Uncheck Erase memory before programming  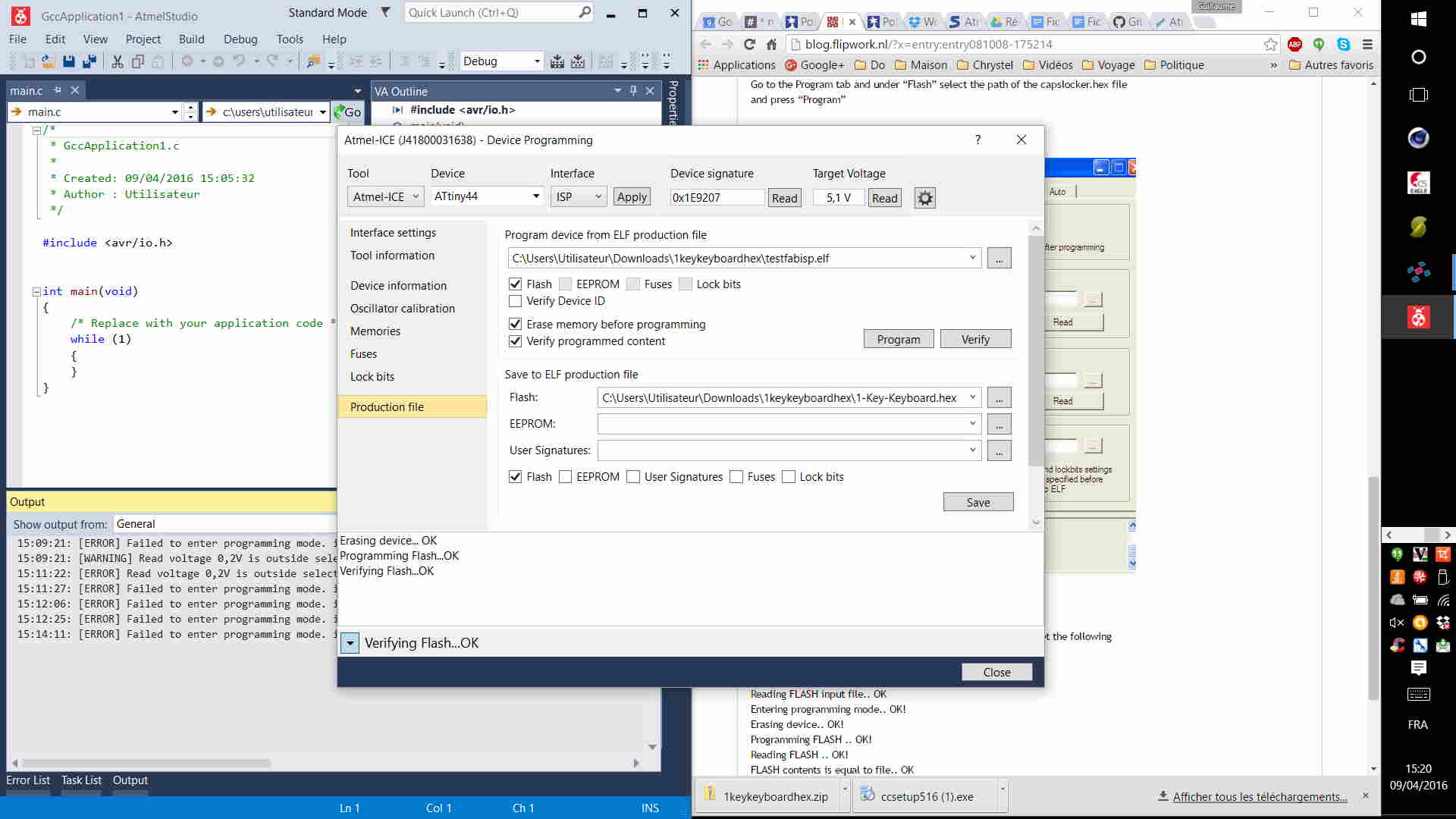(516, 325)
